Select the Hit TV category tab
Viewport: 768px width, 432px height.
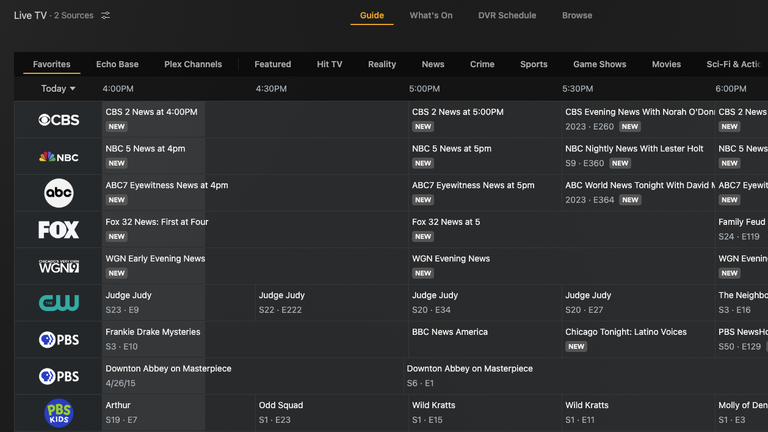pos(330,64)
